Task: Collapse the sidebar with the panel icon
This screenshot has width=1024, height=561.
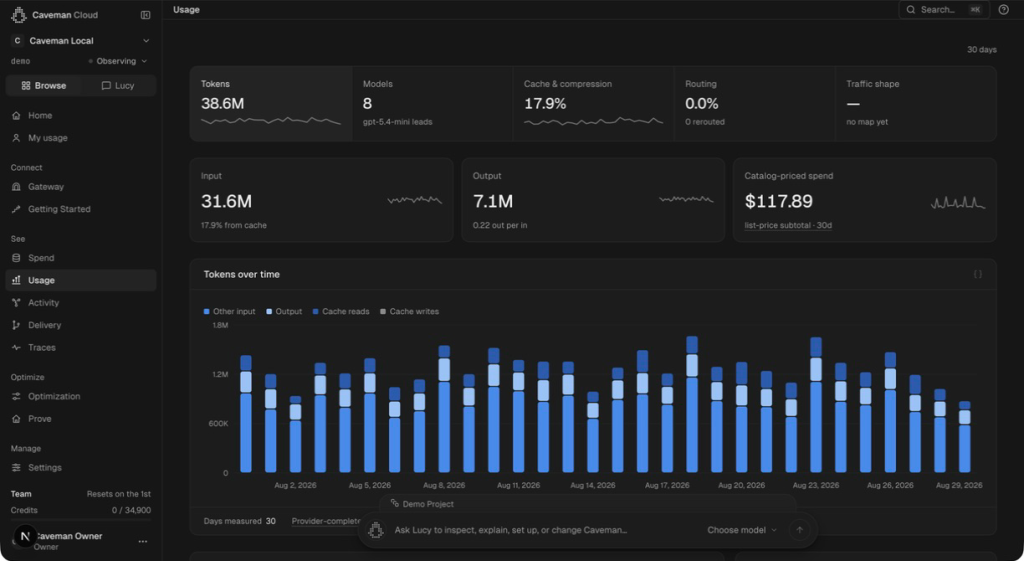Action: (x=146, y=14)
